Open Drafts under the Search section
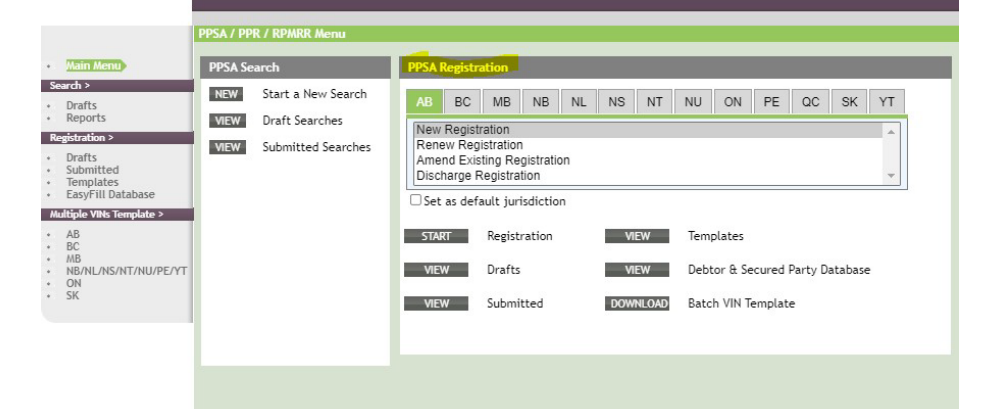The width and height of the screenshot is (984, 409). click(82, 105)
